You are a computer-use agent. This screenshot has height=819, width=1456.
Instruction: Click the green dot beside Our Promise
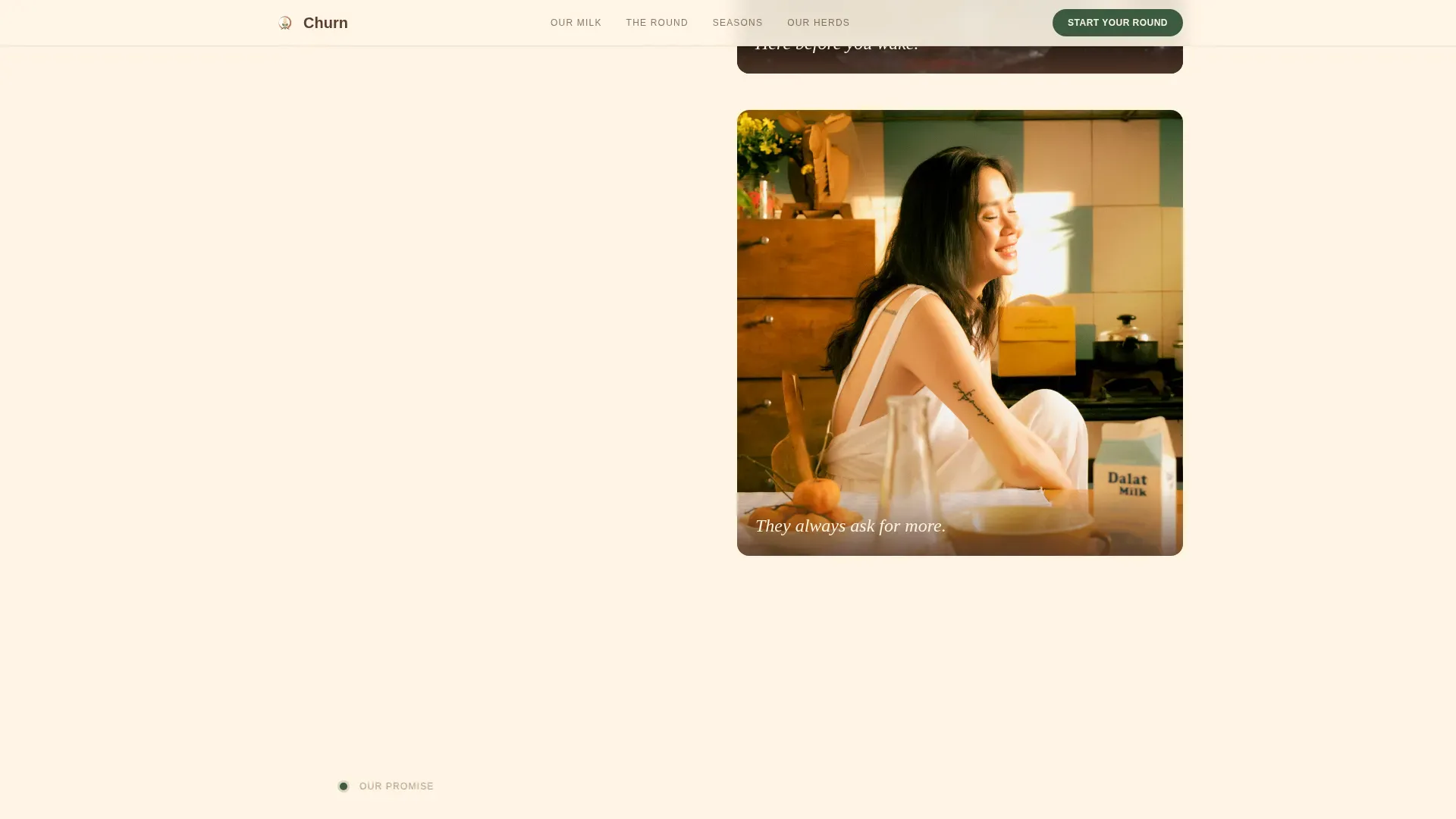tap(344, 786)
